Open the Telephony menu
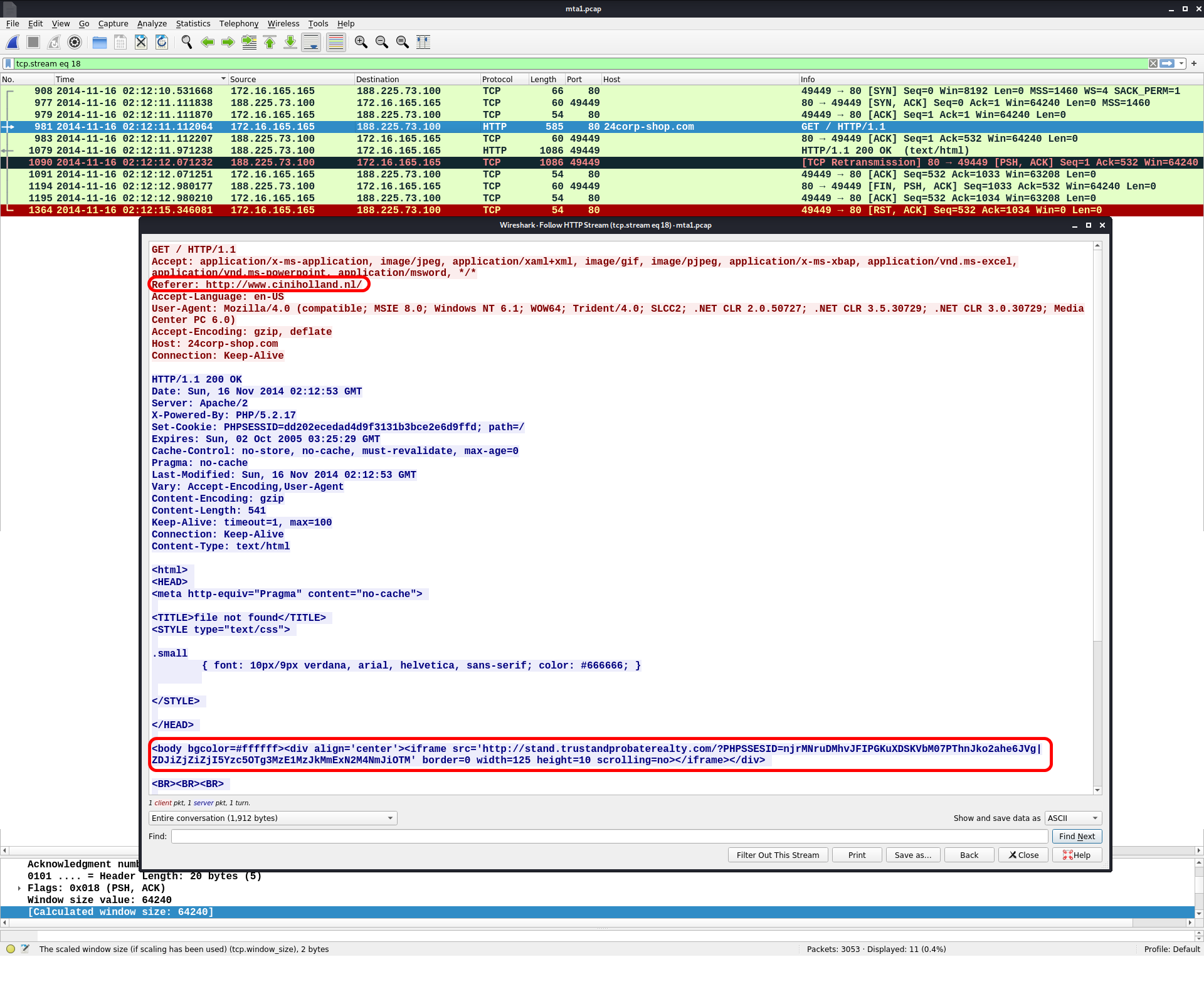 pyautogui.click(x=238, y=24)
